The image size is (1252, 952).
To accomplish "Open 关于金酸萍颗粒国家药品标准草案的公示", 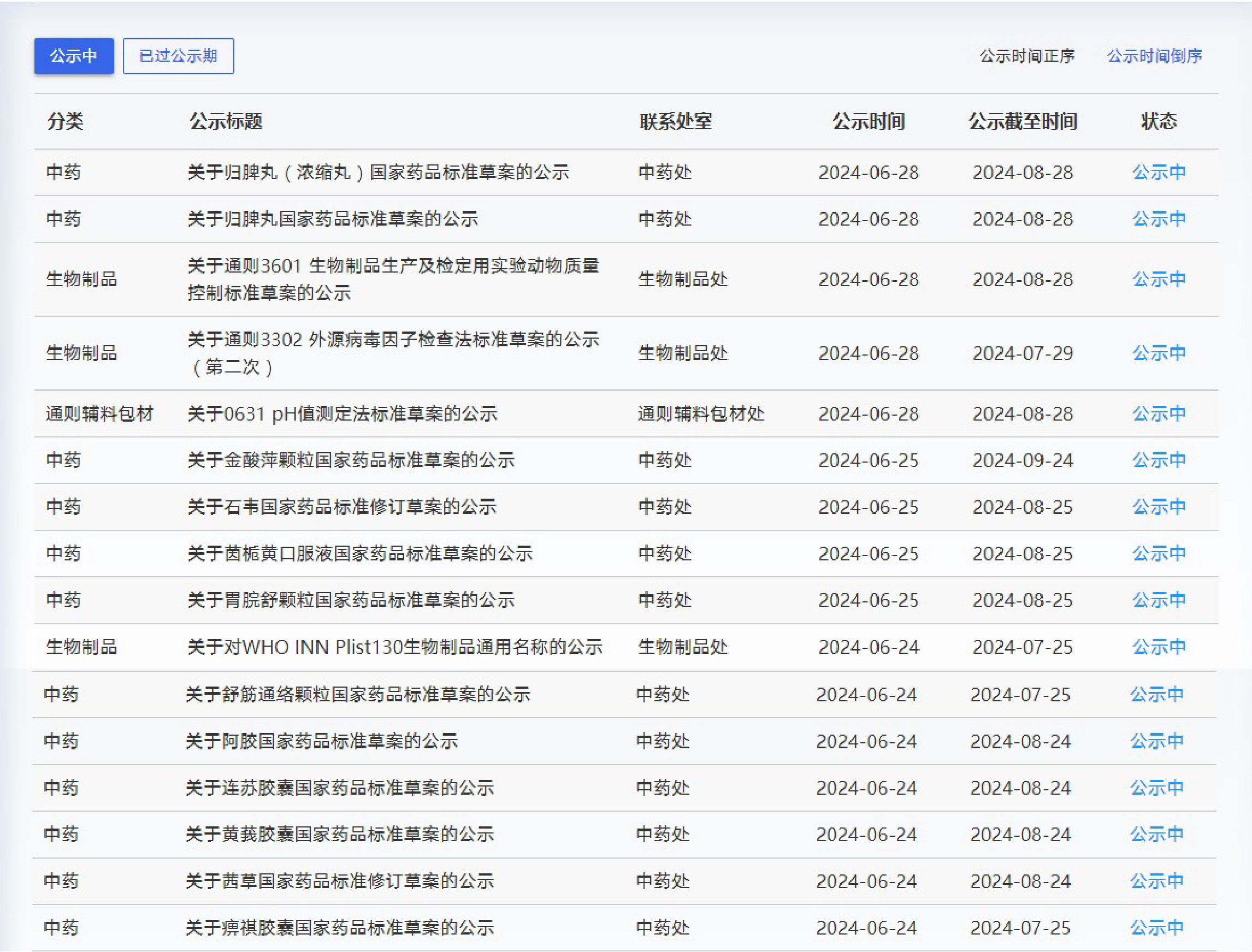I will point(351,460).
